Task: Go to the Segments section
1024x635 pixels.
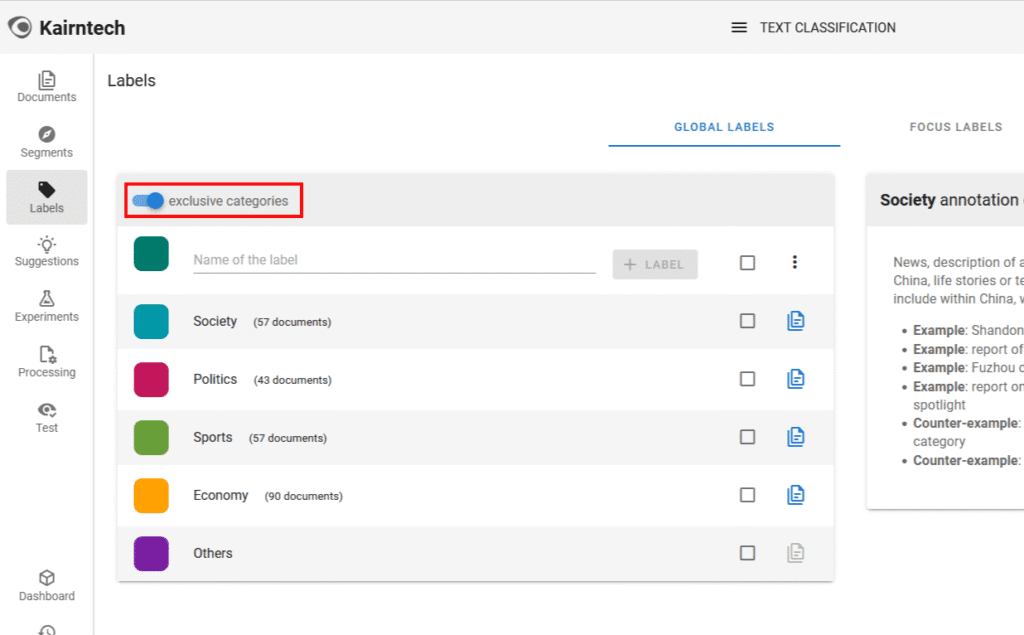Action: [46, 142]
